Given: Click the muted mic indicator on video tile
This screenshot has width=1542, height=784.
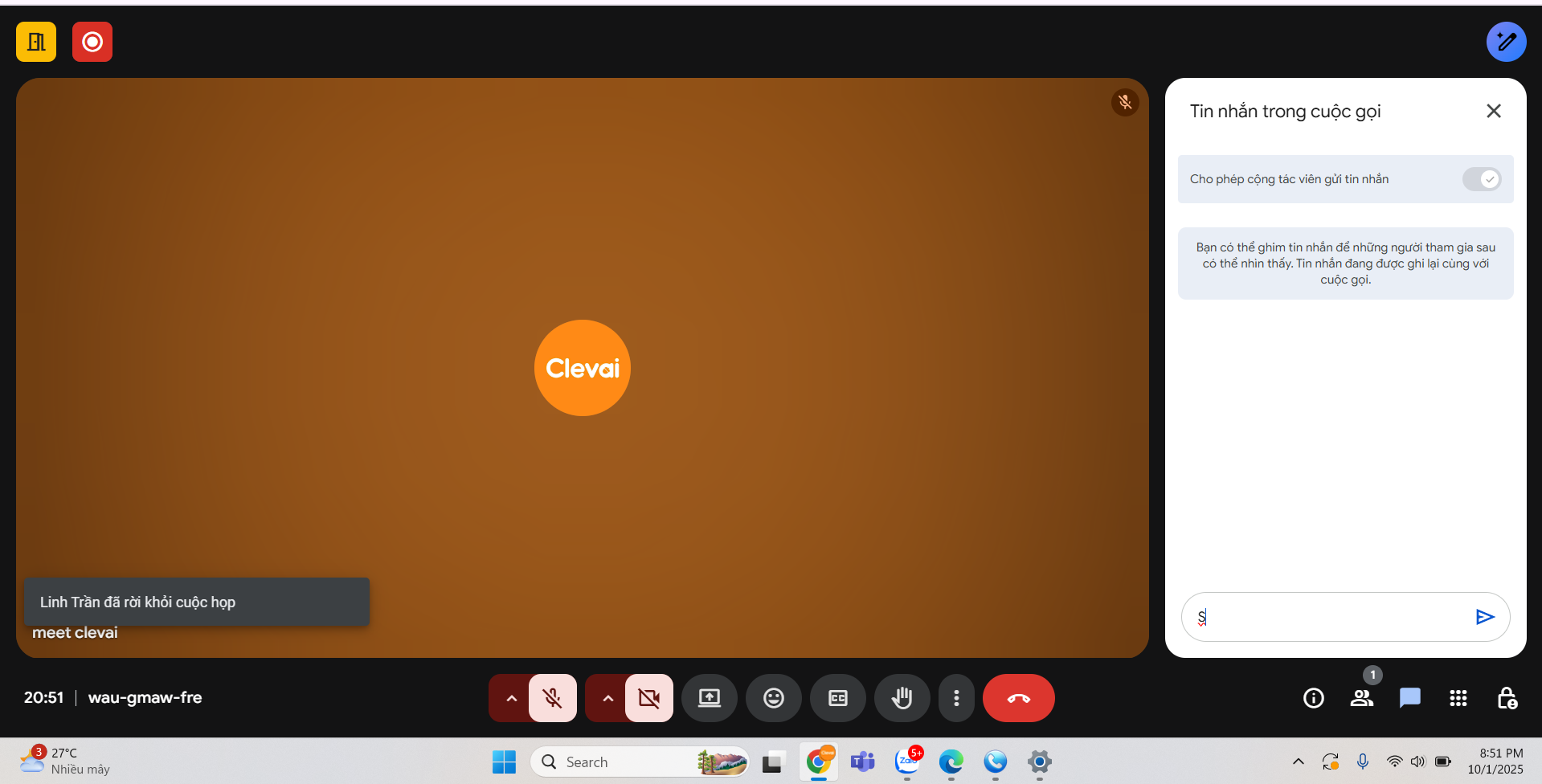Looking at the screenshot, I should point(1125,102).
